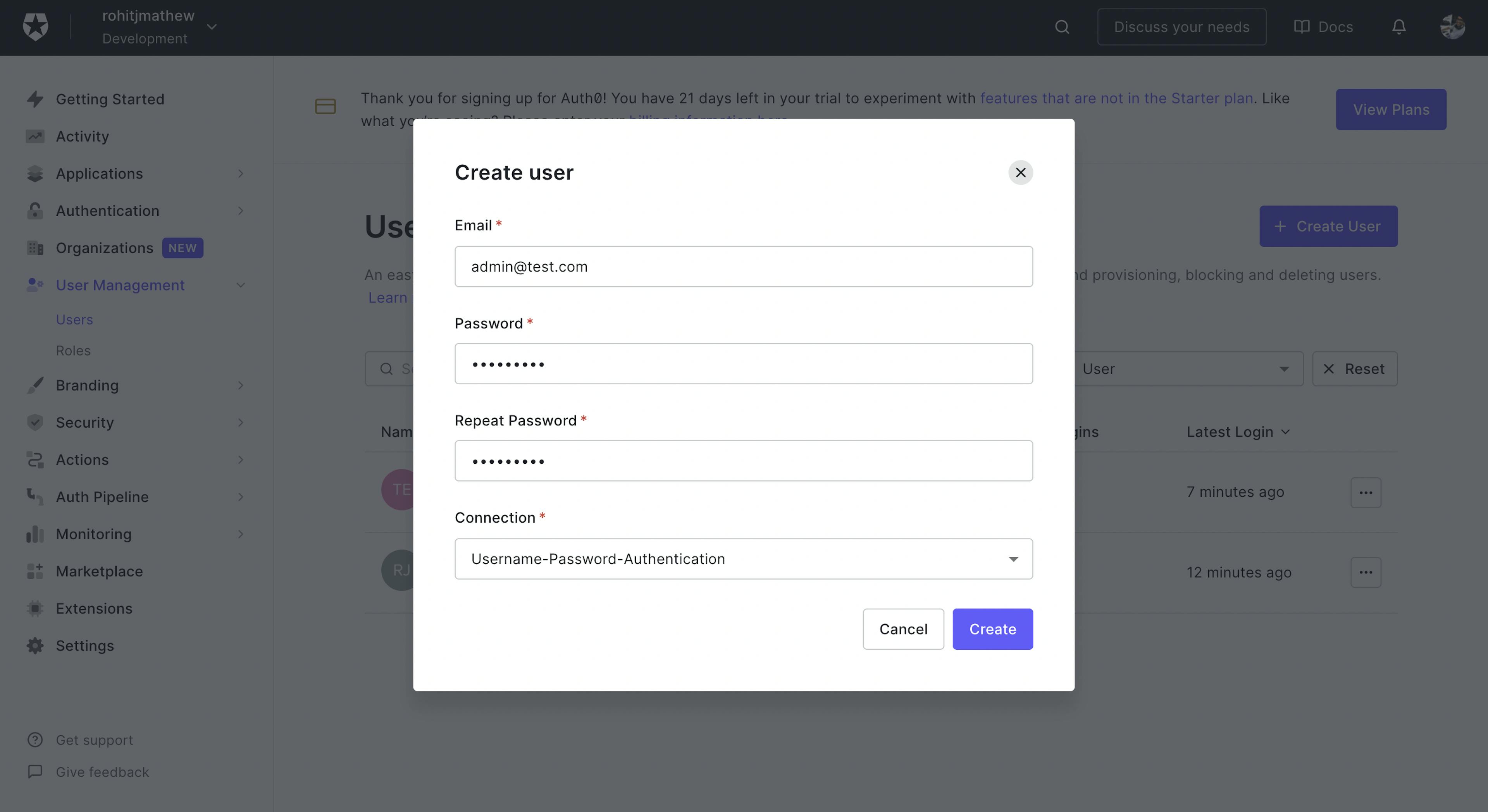Click the View Plans button top right
Screen dimensions: 1488x812
(x=1391, y=109)
